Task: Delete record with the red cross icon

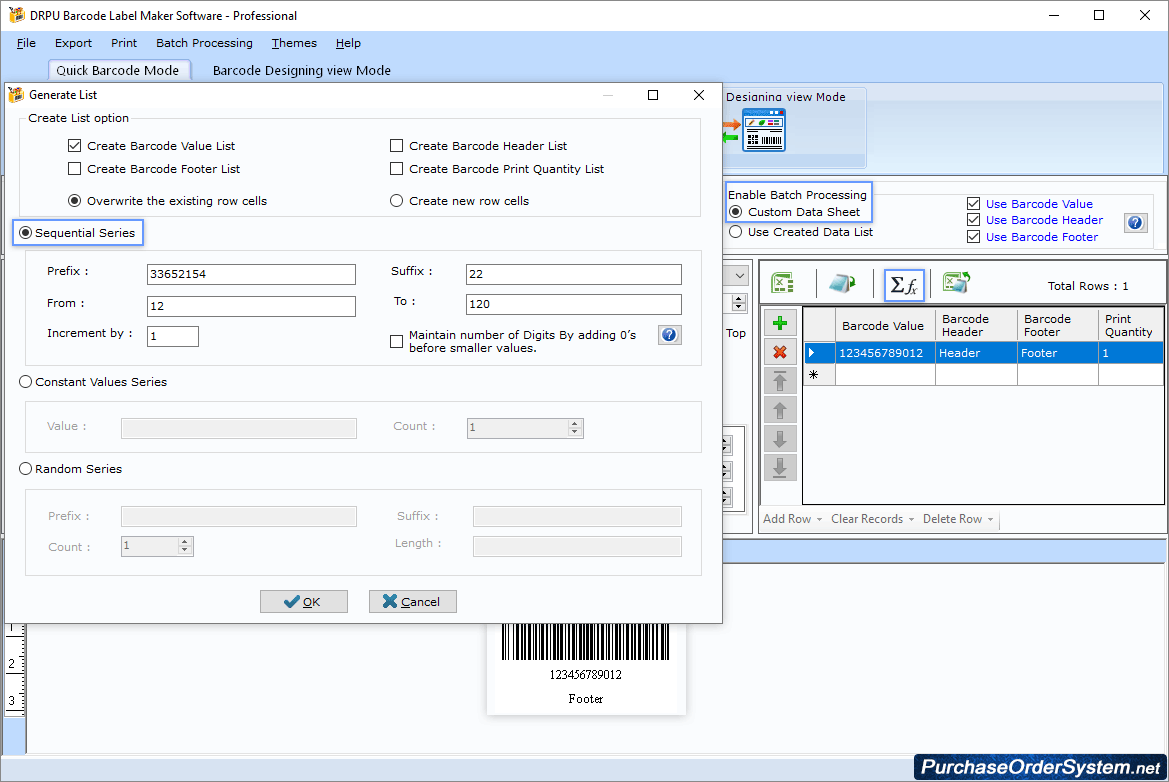Action: coord(780,351)
